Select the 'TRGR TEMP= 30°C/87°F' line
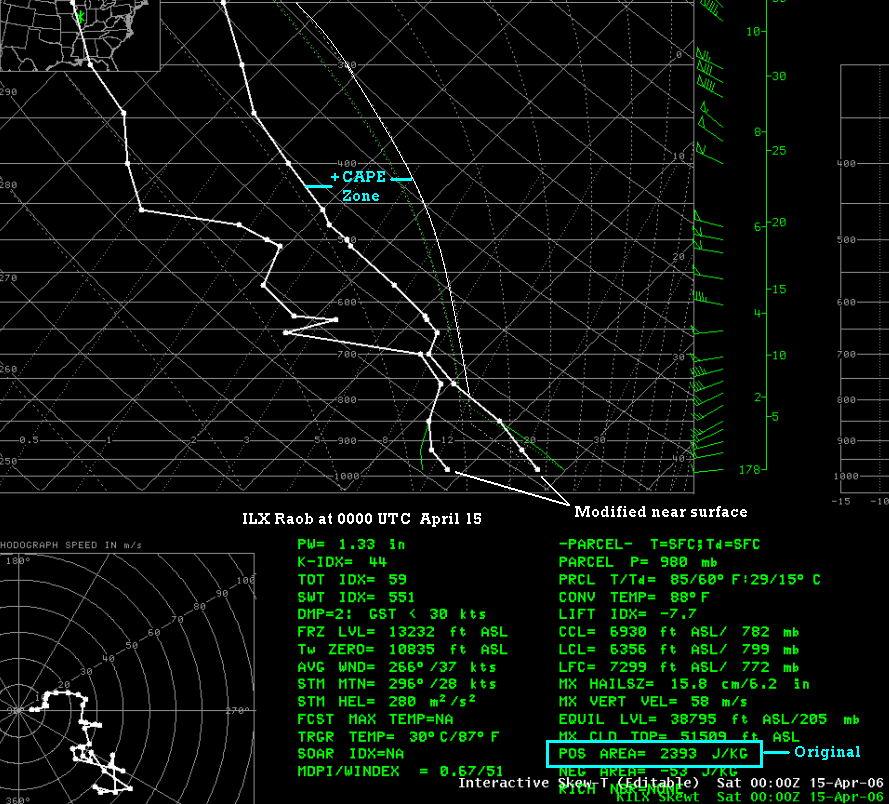Screen dimensions: 889x804 [x=398, y=737]
